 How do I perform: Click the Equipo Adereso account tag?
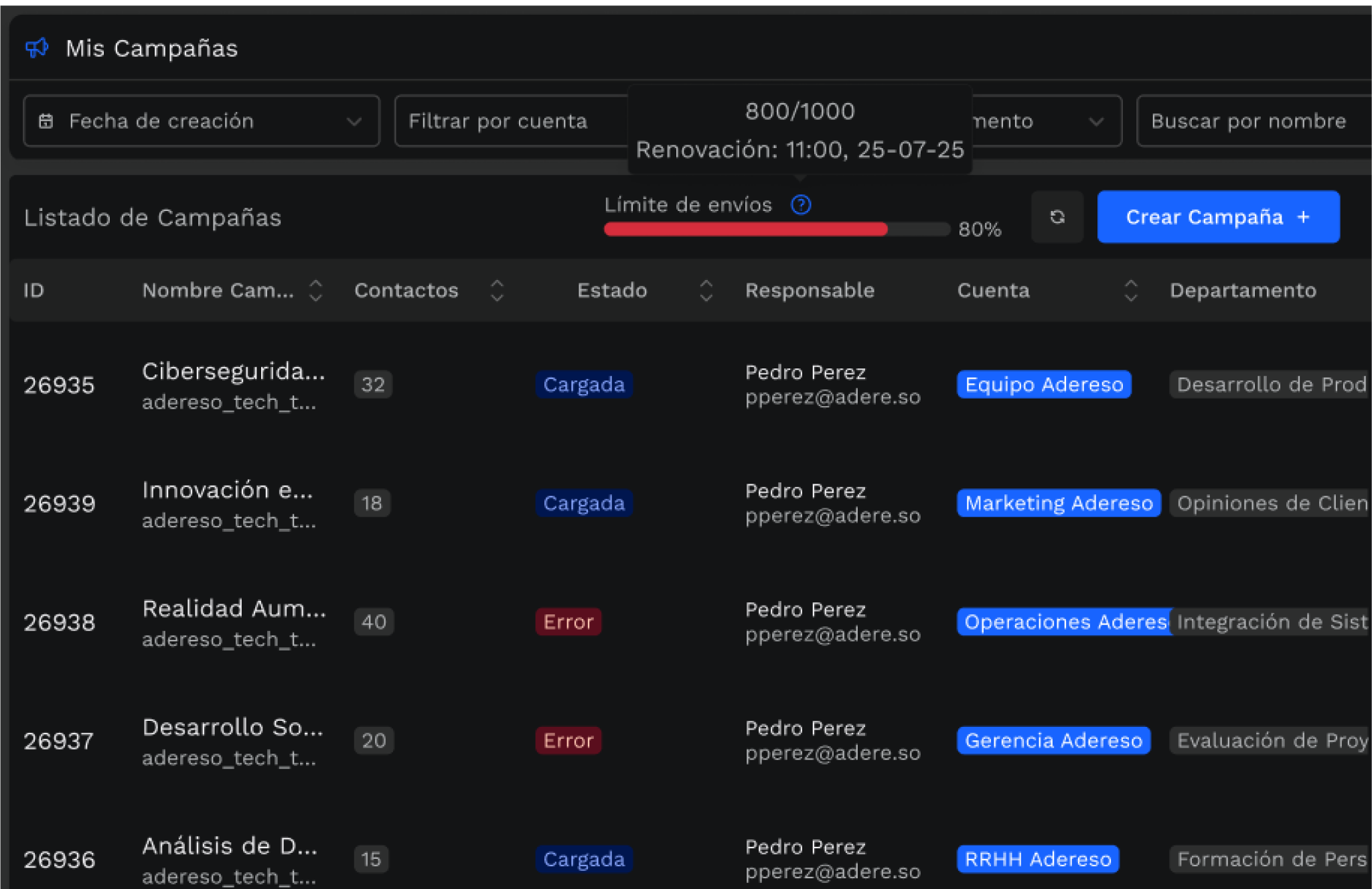click(x=1043, y=385)
